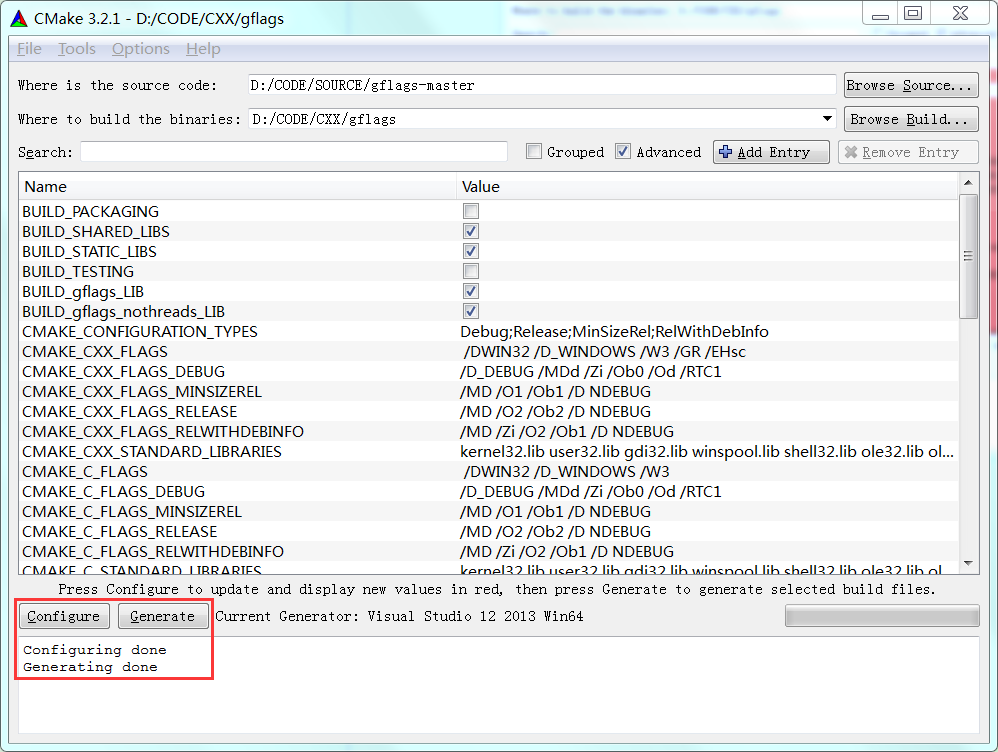The width and height of the screenshot is (998, 752).
Task: Click the CMAKE_CXX_STANDARD_LIBRARIES value cell
Action: 707,451
